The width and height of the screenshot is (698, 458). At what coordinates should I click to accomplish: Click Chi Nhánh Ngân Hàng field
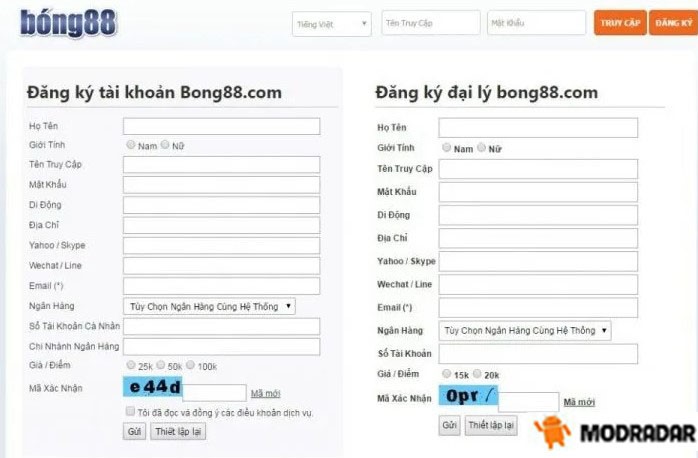point(221,347)
